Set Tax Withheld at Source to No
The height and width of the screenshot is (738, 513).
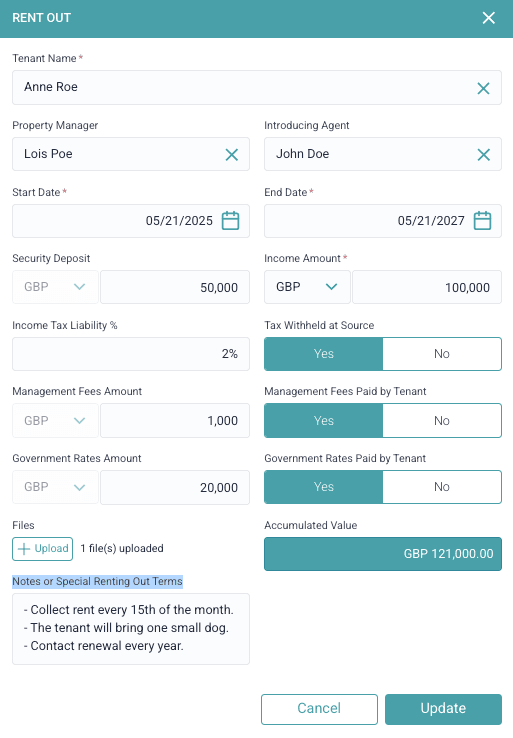pos(442,354)
